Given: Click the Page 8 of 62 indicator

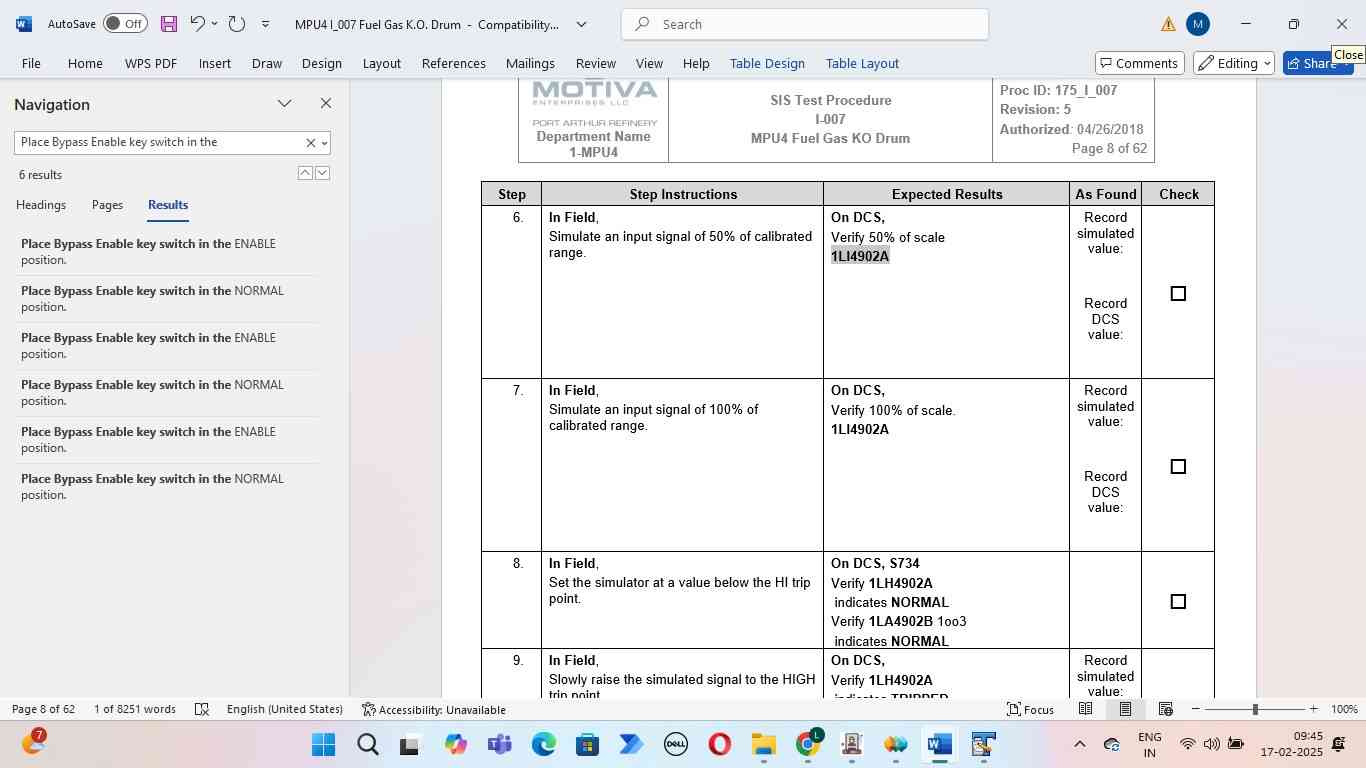Looking at the screenshot, I should (44, 709).
